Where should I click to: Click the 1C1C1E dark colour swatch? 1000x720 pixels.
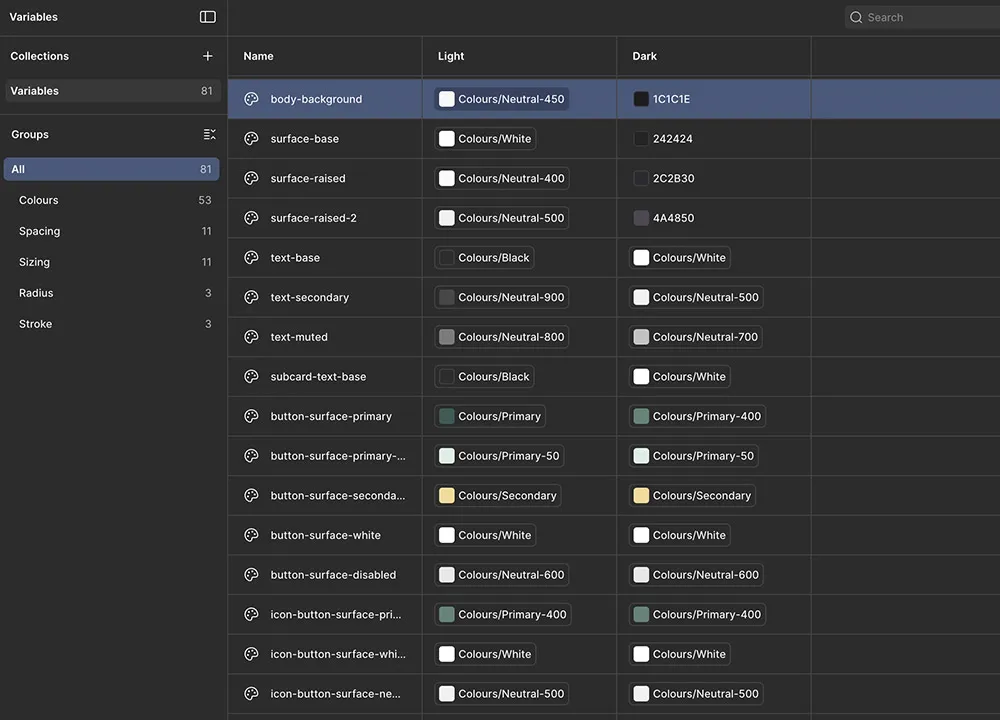[641, 99]
